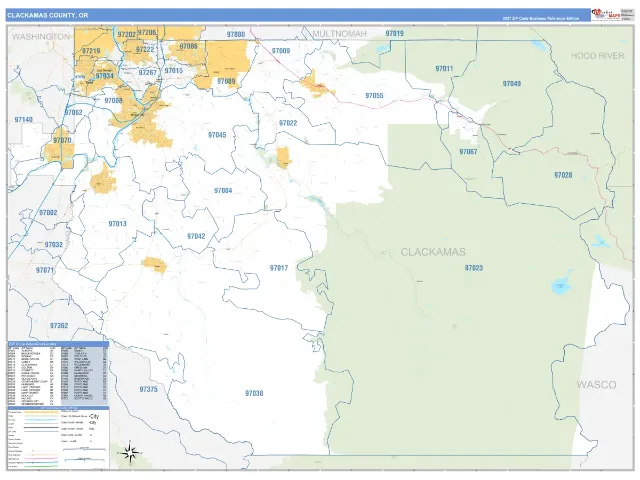Image resolution: width=640 pixels, height=480 pixels.
Task: Click ZIP code label 97070
Action: pyautogui.click(x=62, y=140)
